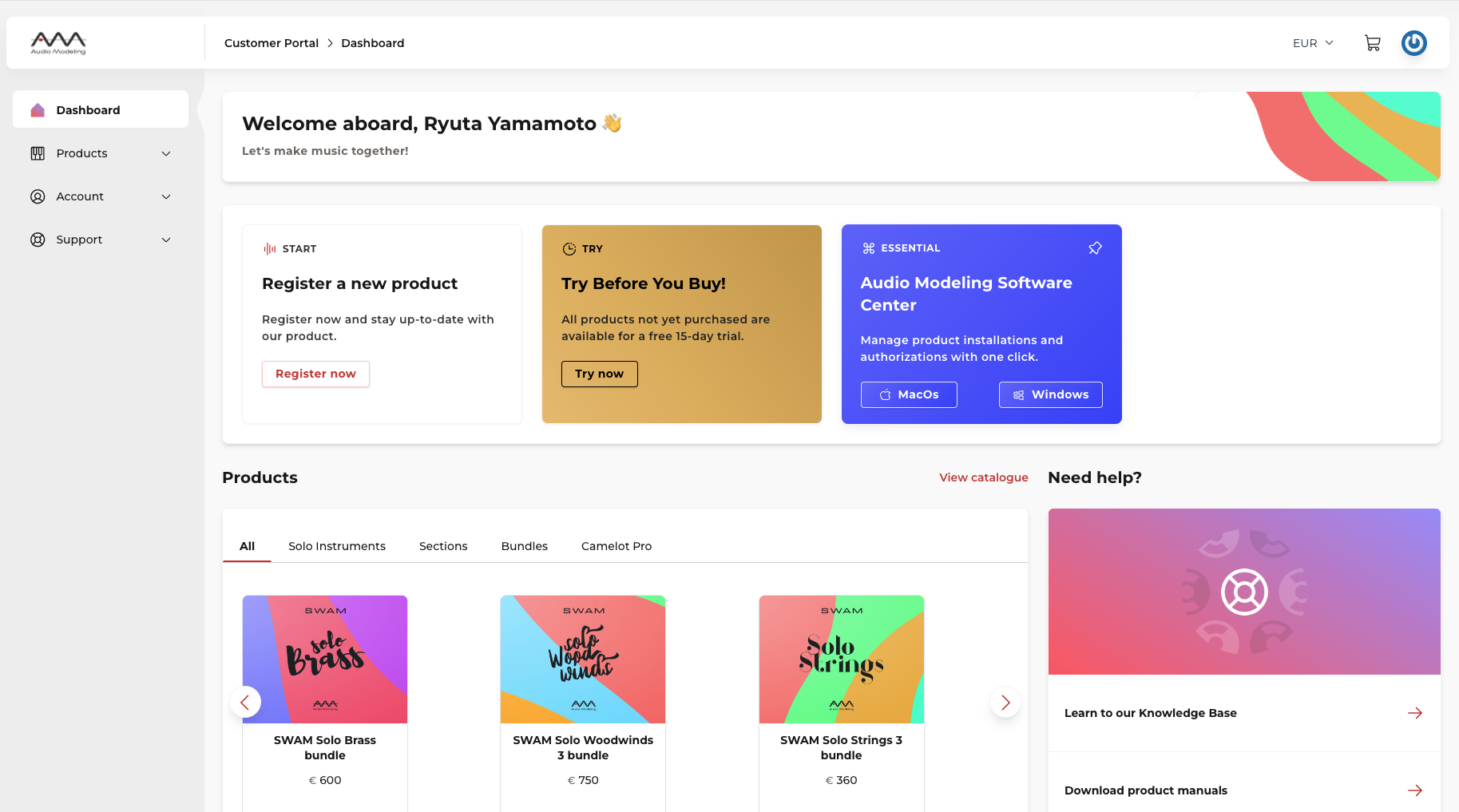Click the SWAM Solo Brass bundle title
1459x812 pixels.
click(325, 747)
